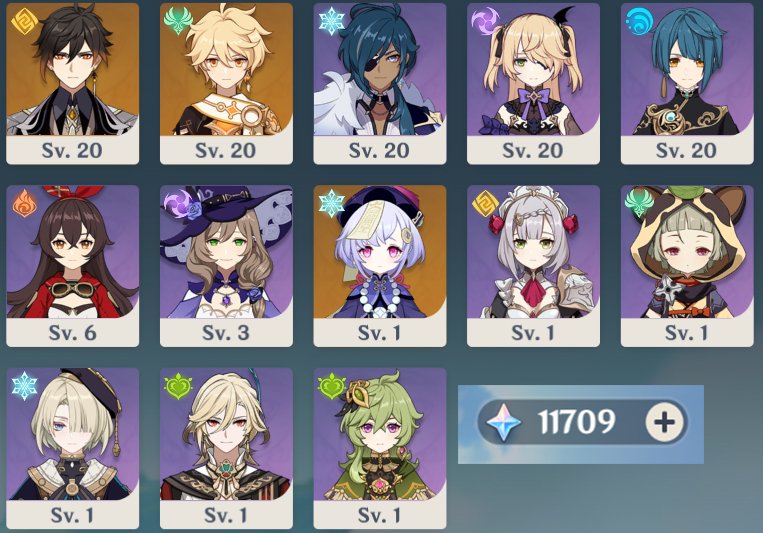Click the Electro element icon on Fischl

point(485,21)
